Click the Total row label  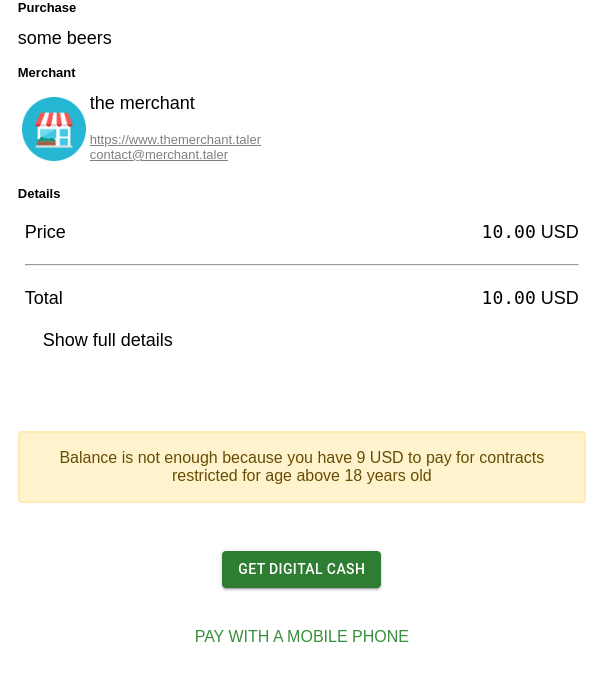(44, 298)
